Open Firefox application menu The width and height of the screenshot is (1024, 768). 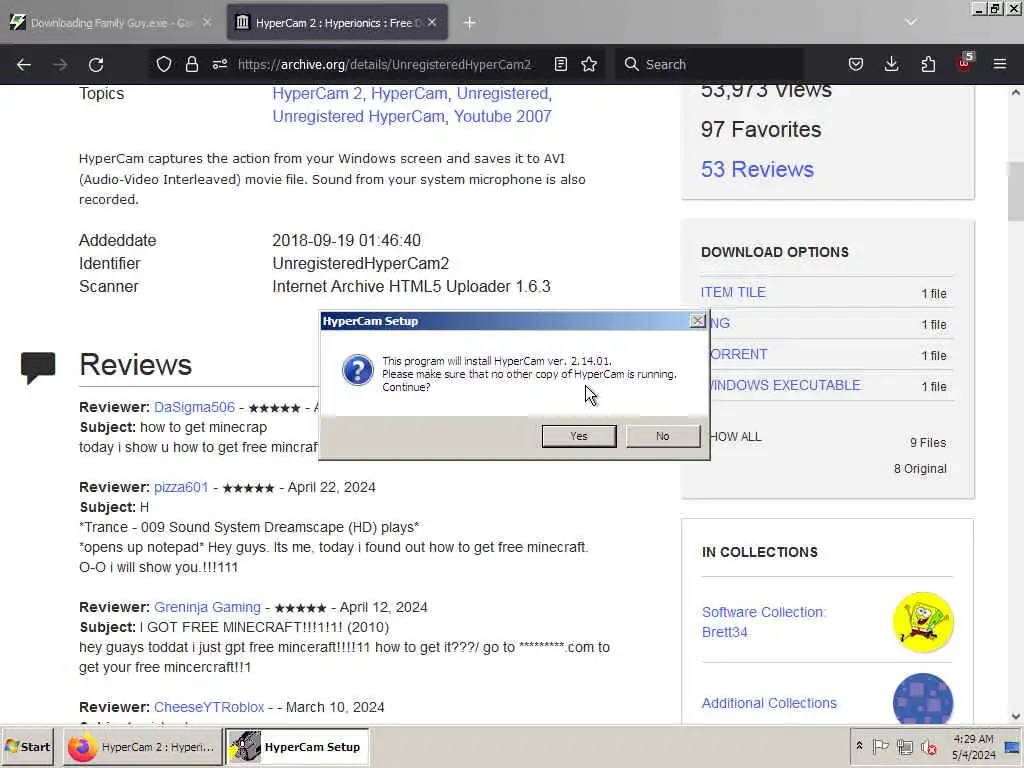pos(1000,64)
